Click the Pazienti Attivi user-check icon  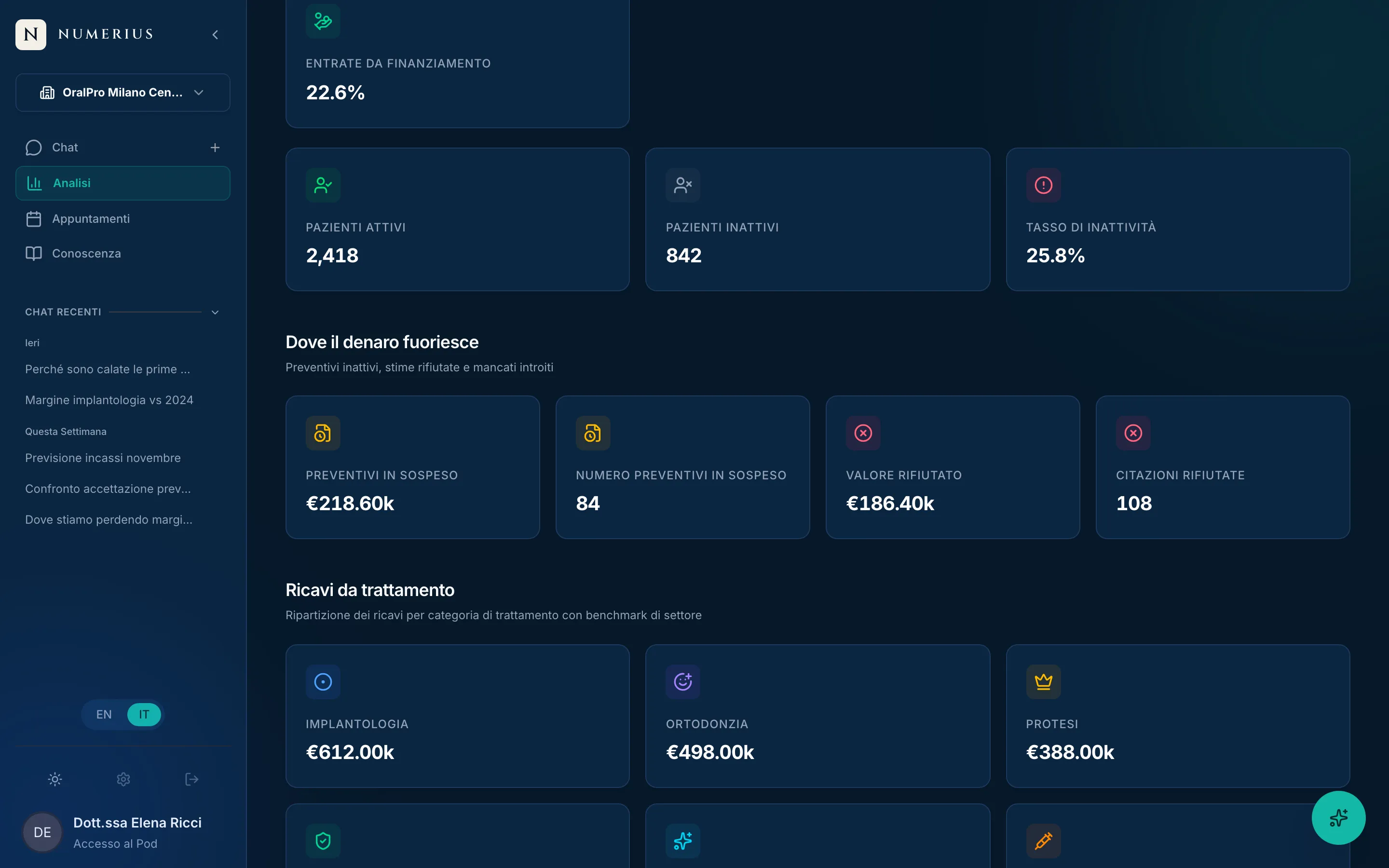[x=323, y=185]
